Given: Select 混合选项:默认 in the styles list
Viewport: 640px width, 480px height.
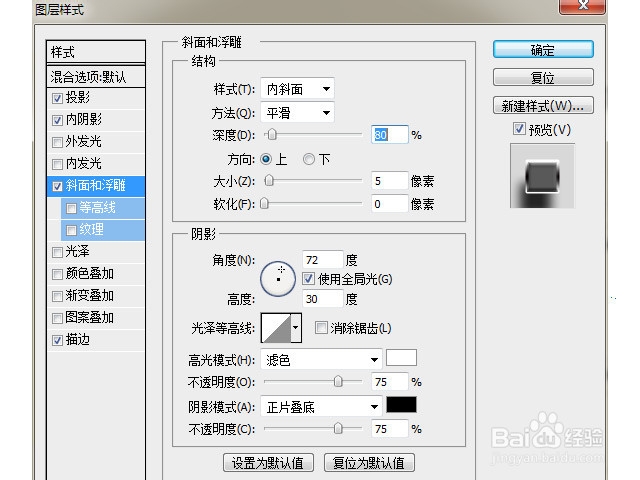Looking at the screenshot, I should (96, 76).
